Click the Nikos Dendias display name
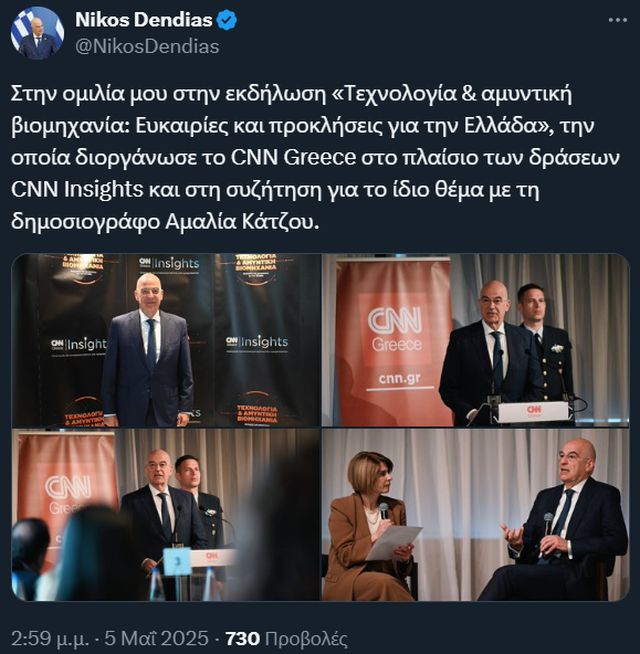This screenshot has width=640, height=654. tap(144, 20)
